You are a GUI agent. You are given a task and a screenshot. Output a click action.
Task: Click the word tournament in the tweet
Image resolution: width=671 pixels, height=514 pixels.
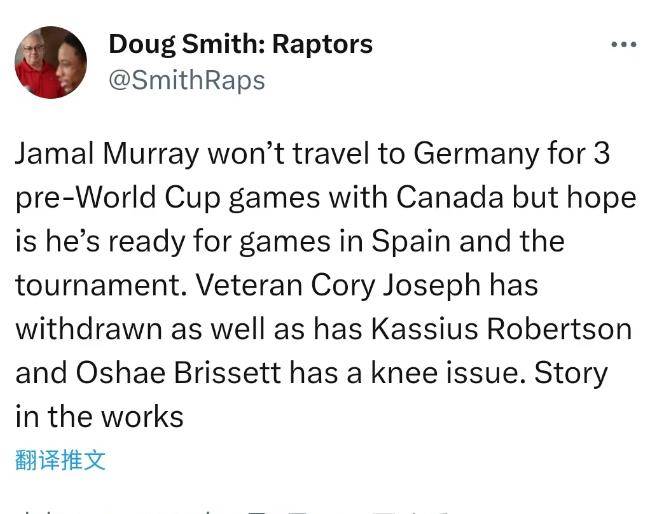tap(98, 285)
